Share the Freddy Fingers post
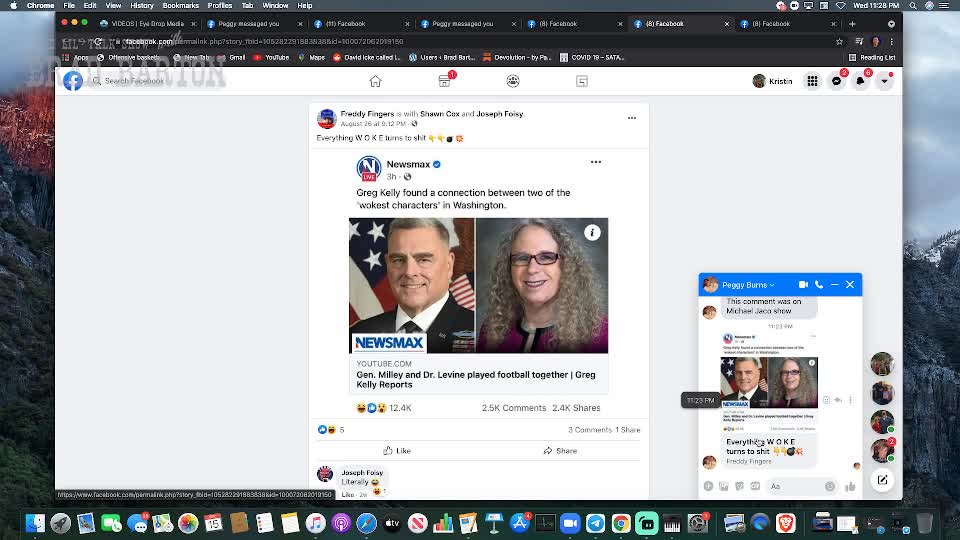This screenshot has height=540, width=960. click(560, 451)
